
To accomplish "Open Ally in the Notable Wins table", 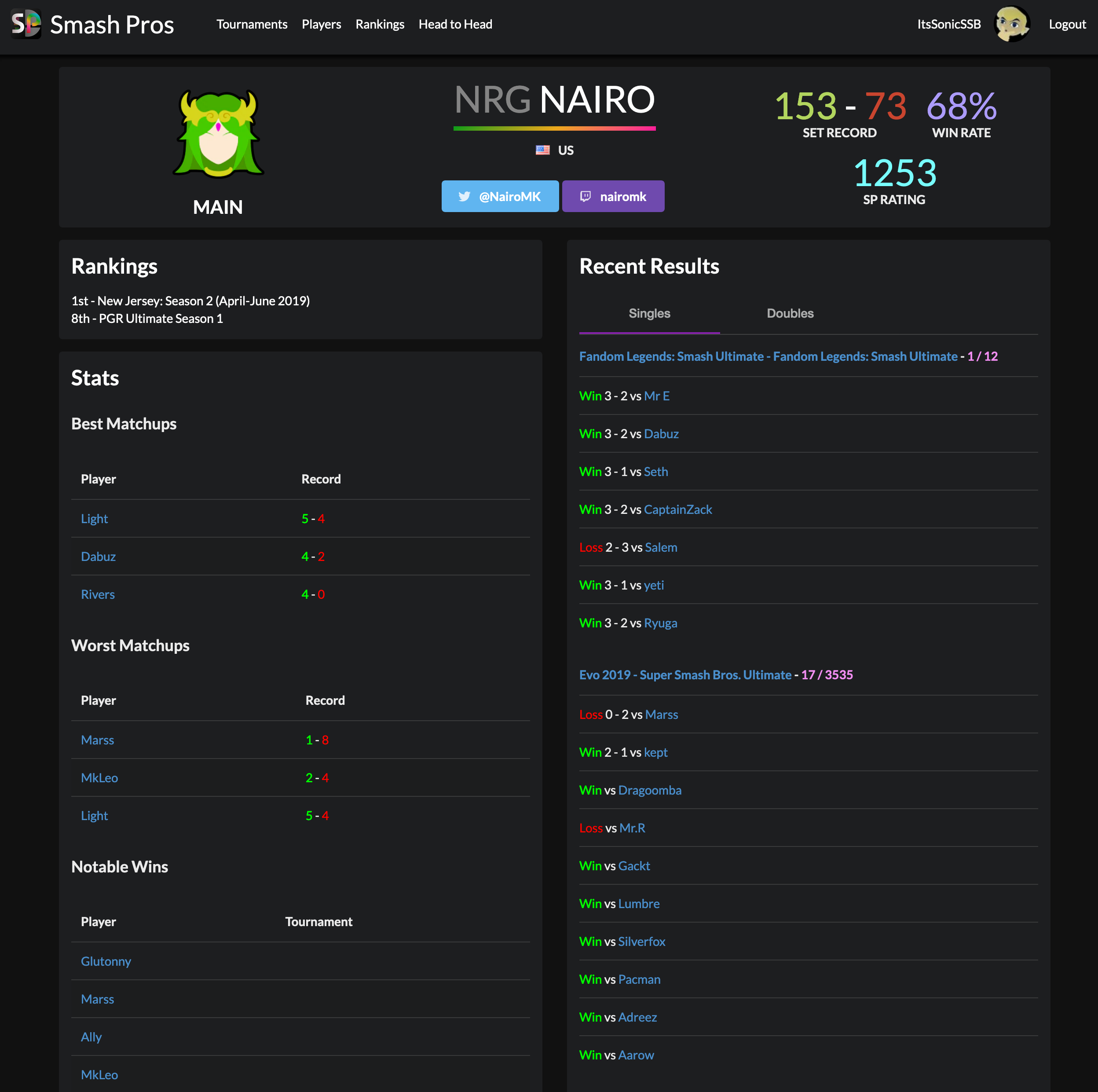I will pyautogui.click(x=91, y=1037).
